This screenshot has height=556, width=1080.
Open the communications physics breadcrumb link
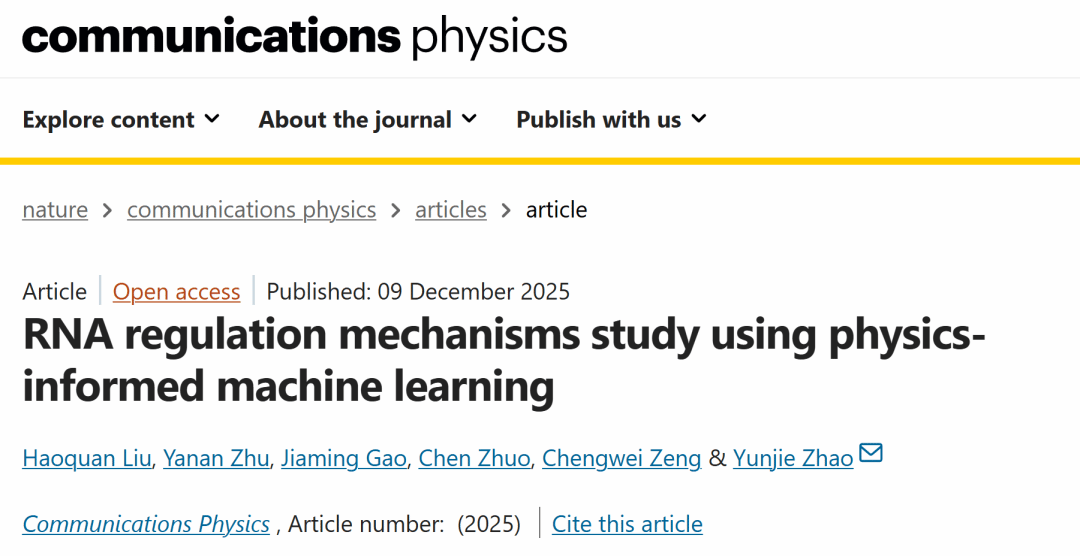pyautogui.click(x=251, y=210)
